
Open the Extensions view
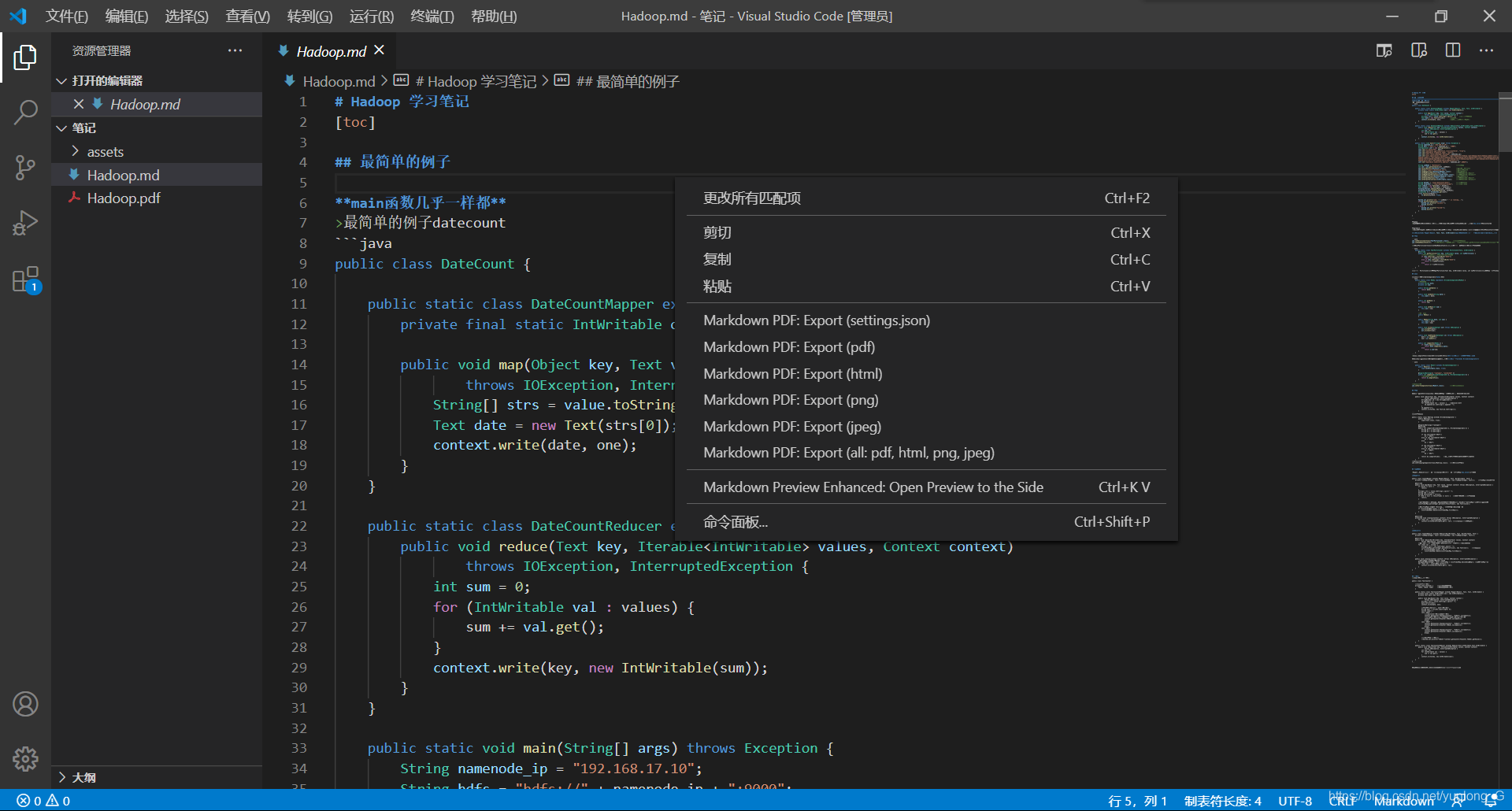25,280
